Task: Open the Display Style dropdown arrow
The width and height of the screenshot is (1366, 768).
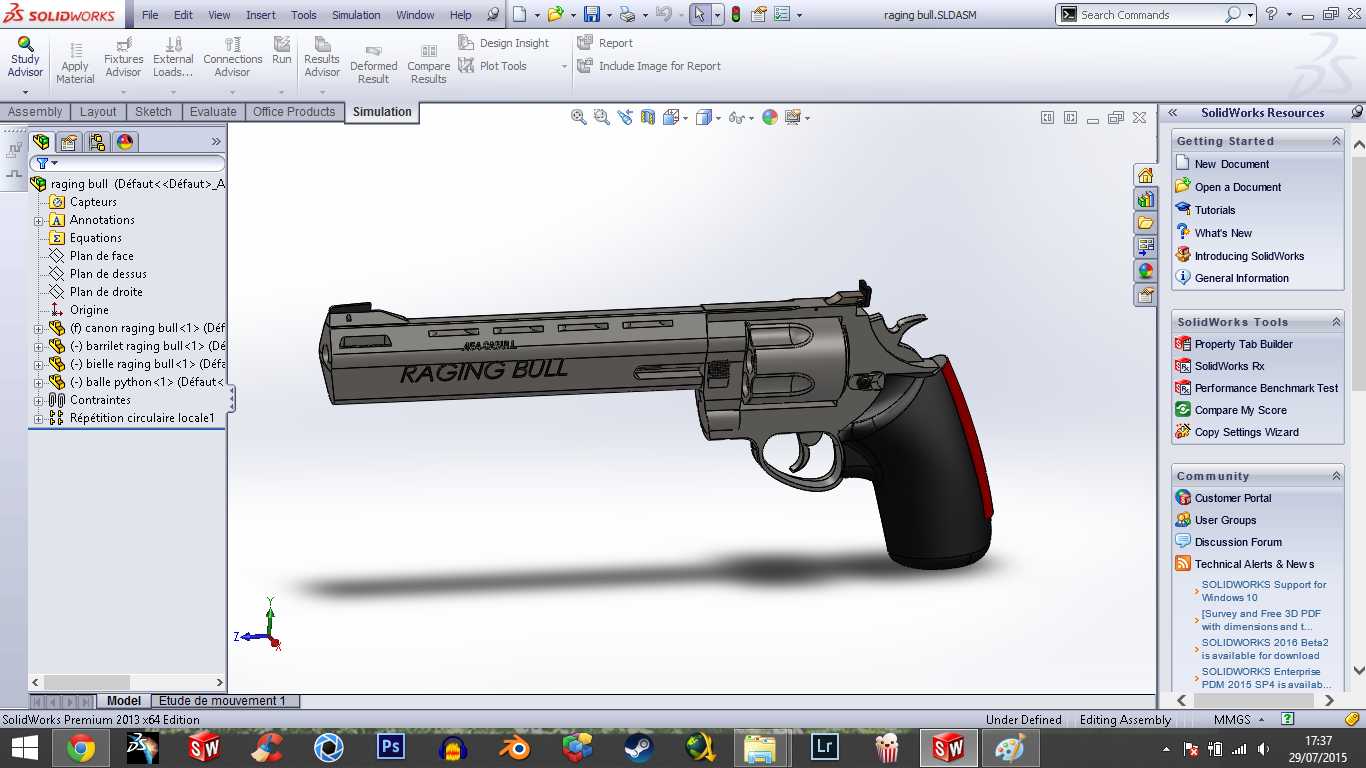Action: [719, 118]
